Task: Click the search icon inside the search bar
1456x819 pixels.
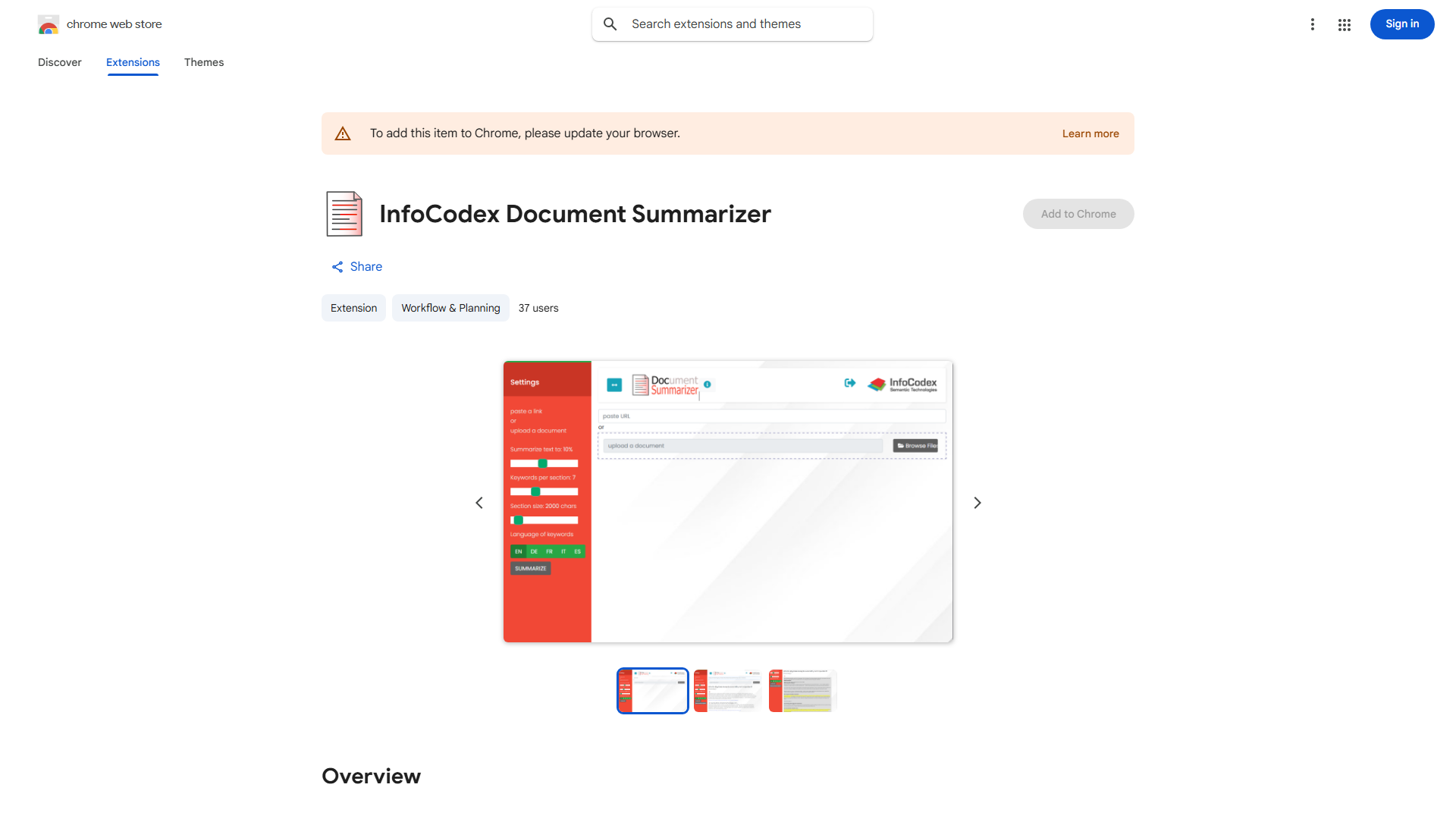Action: (x=610, y=24)
